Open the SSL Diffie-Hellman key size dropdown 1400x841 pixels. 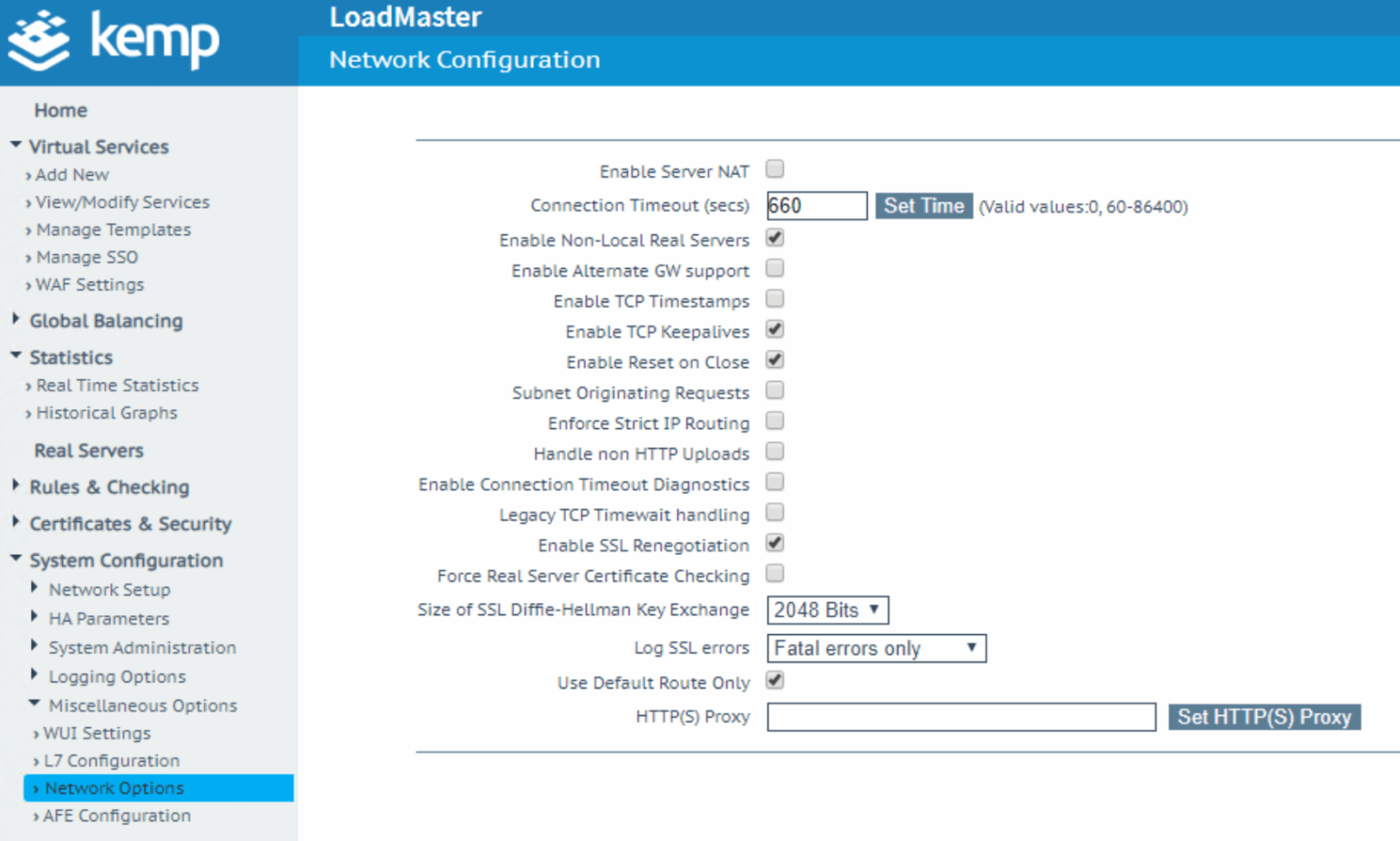click(x=826, y=610)
